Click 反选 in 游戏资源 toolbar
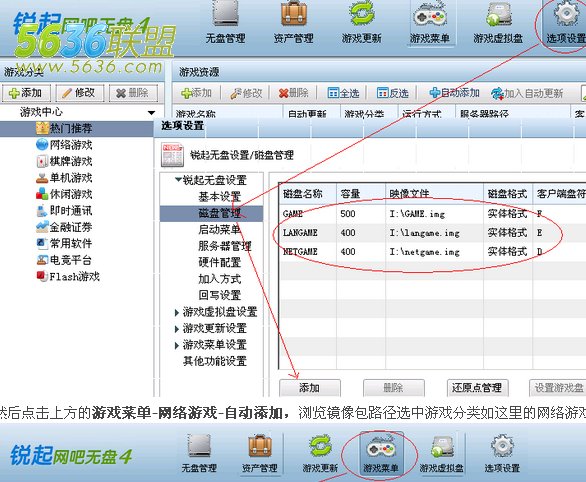 point(392,93)
